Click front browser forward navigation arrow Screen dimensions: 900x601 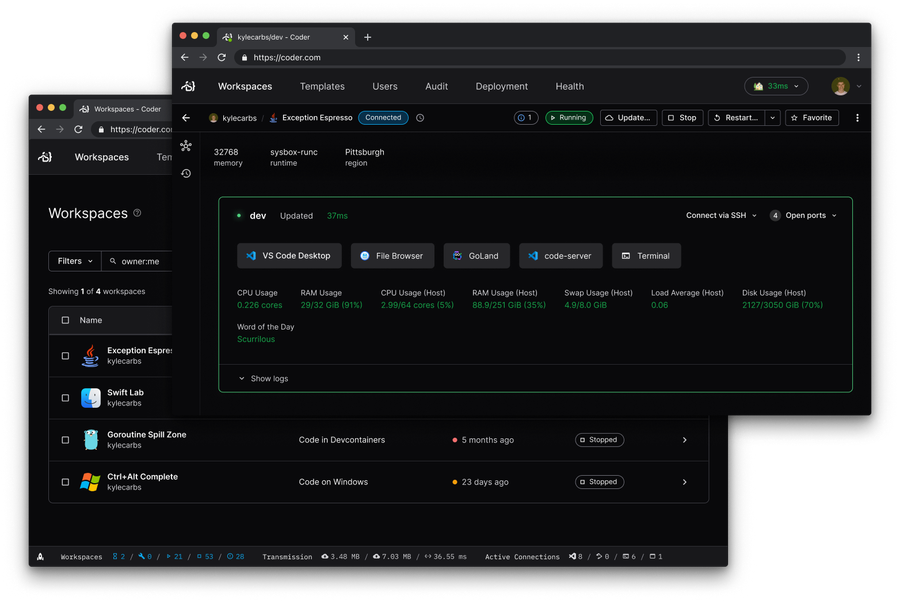click(203, 57)
